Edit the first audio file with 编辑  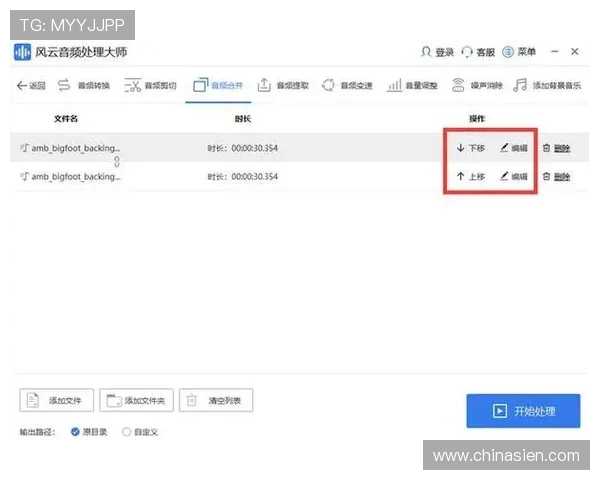pyautogui.click(x=514, y=148)
